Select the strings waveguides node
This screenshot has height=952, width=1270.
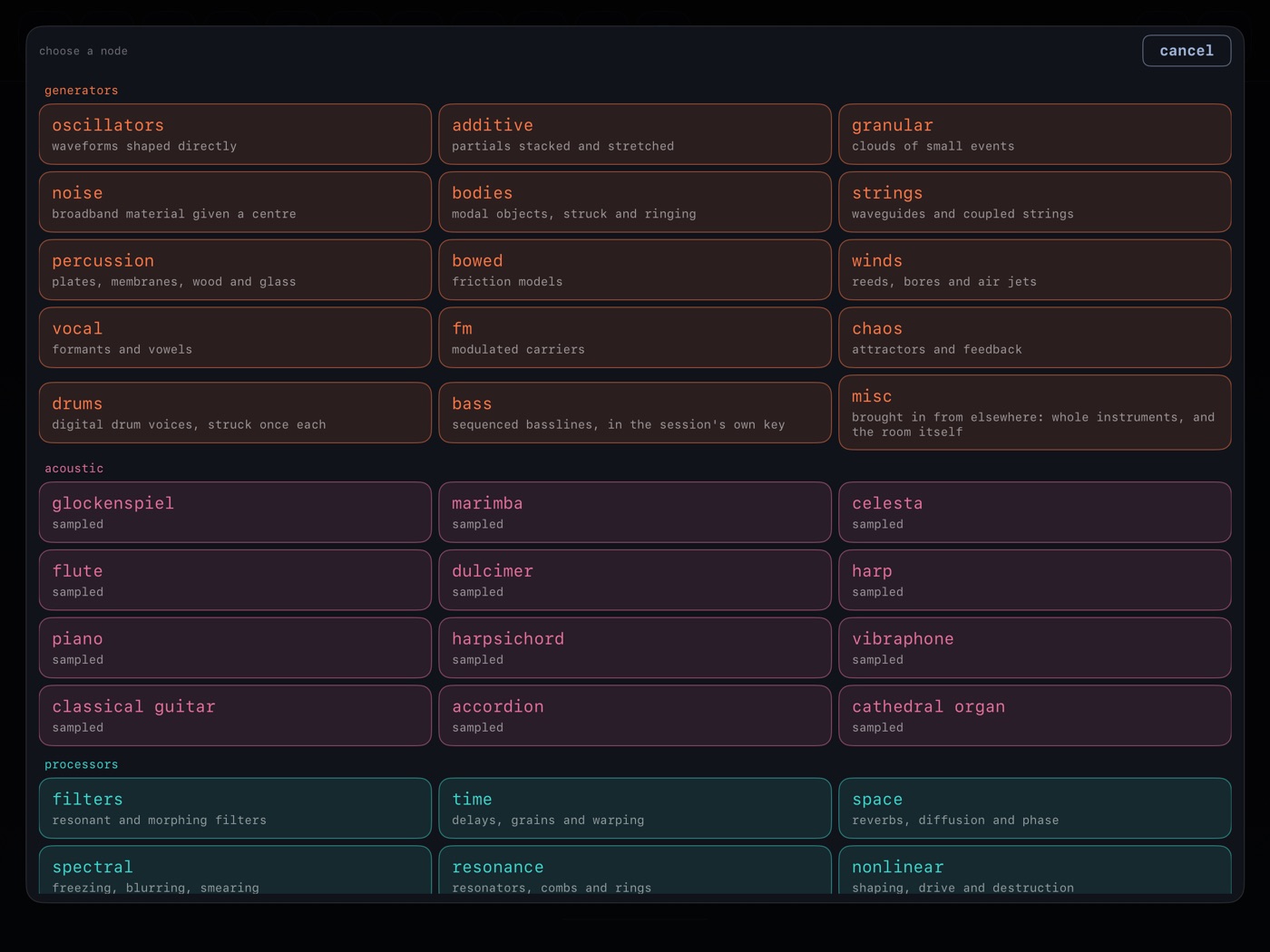1035,202
